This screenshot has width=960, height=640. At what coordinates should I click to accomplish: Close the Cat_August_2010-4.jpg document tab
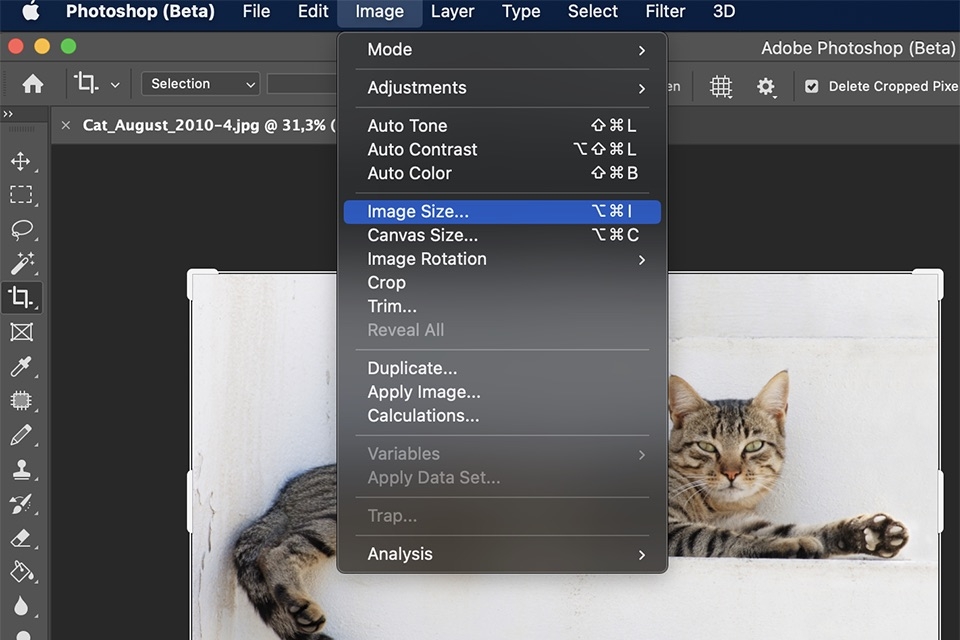[66, 125]
